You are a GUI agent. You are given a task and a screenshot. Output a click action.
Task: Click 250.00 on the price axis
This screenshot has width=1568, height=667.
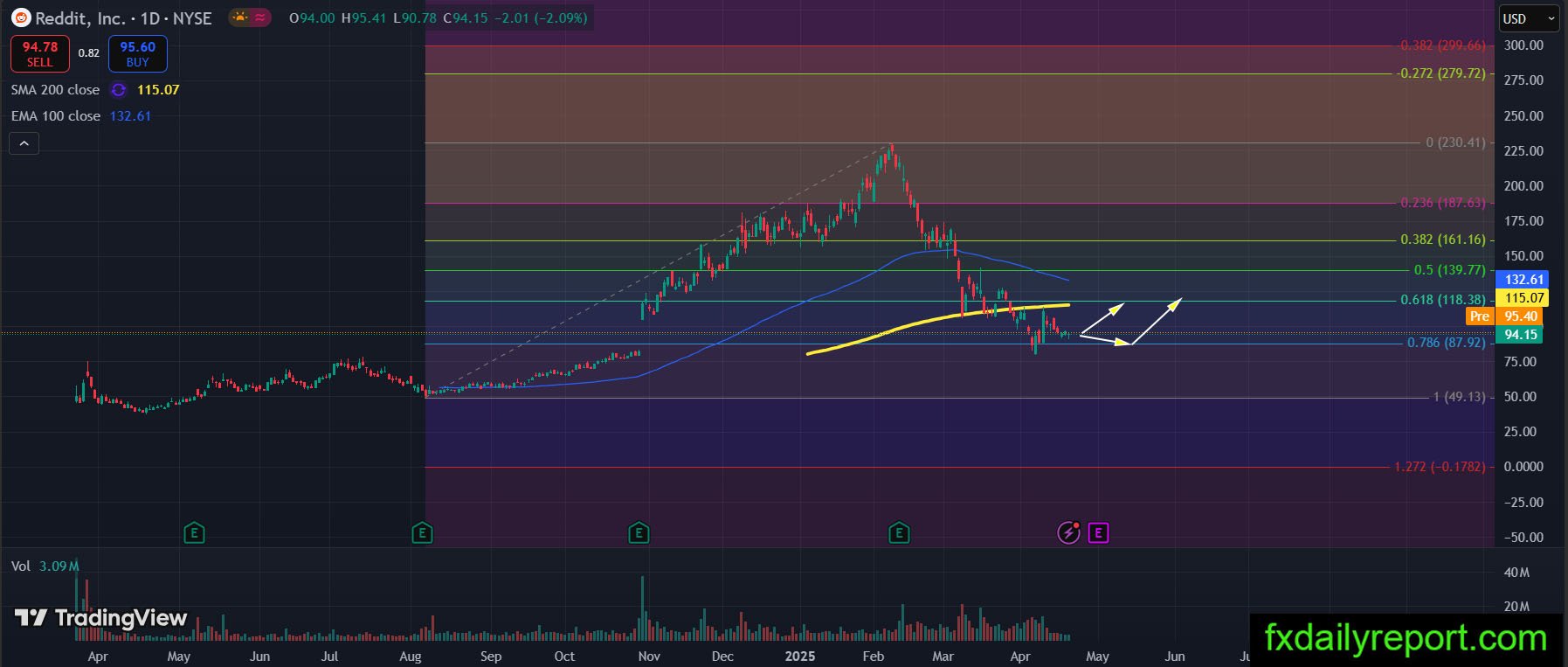click(x=1523, y=115)
